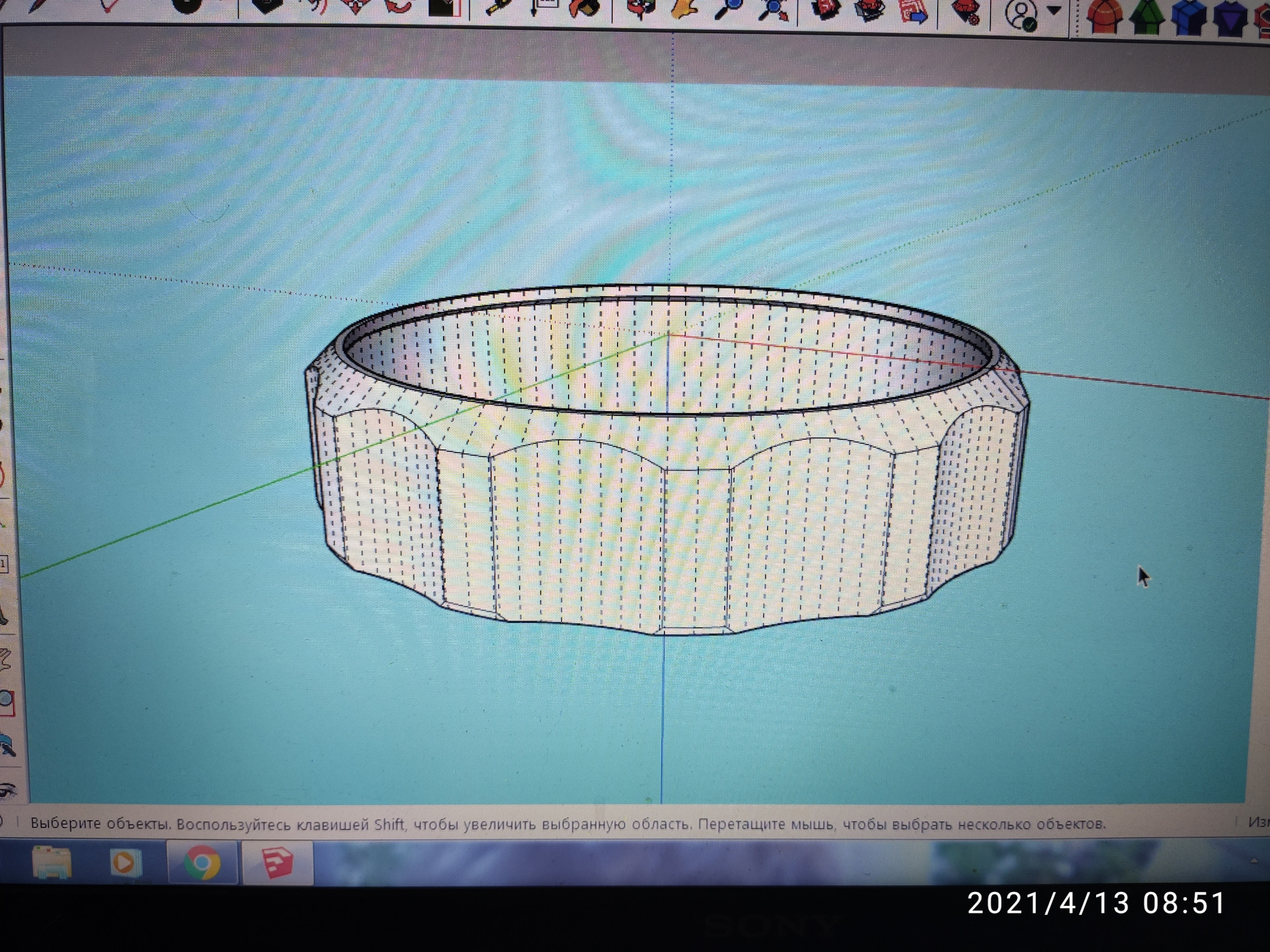Click the signed-in user account icon
Image resolution: width=1270 pixels, height=952 pixels.
point(1021,15)
